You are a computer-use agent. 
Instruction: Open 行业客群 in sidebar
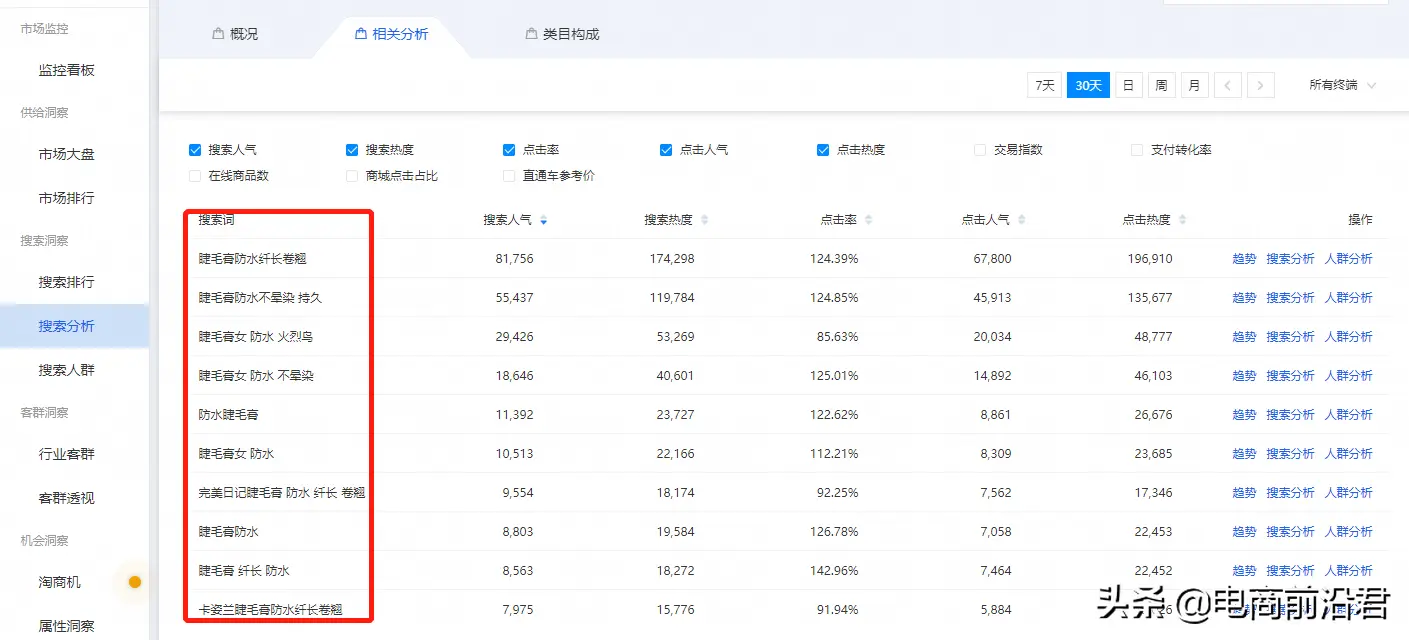(66, 454)
